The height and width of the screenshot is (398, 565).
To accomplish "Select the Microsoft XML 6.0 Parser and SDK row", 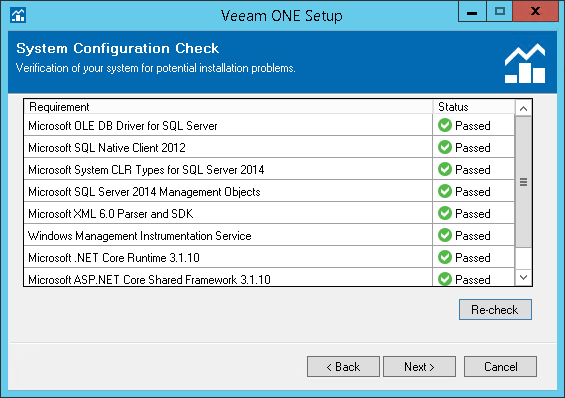I will [269, 213].
